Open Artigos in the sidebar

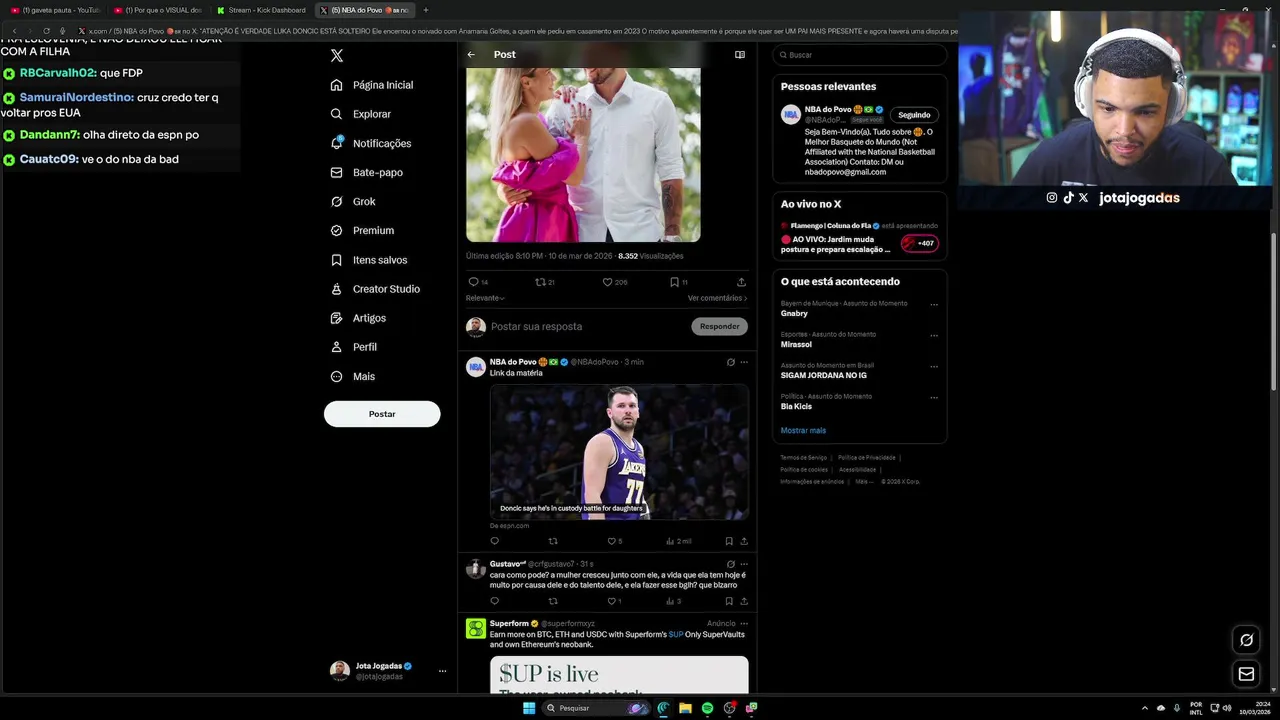coord(358,318)
